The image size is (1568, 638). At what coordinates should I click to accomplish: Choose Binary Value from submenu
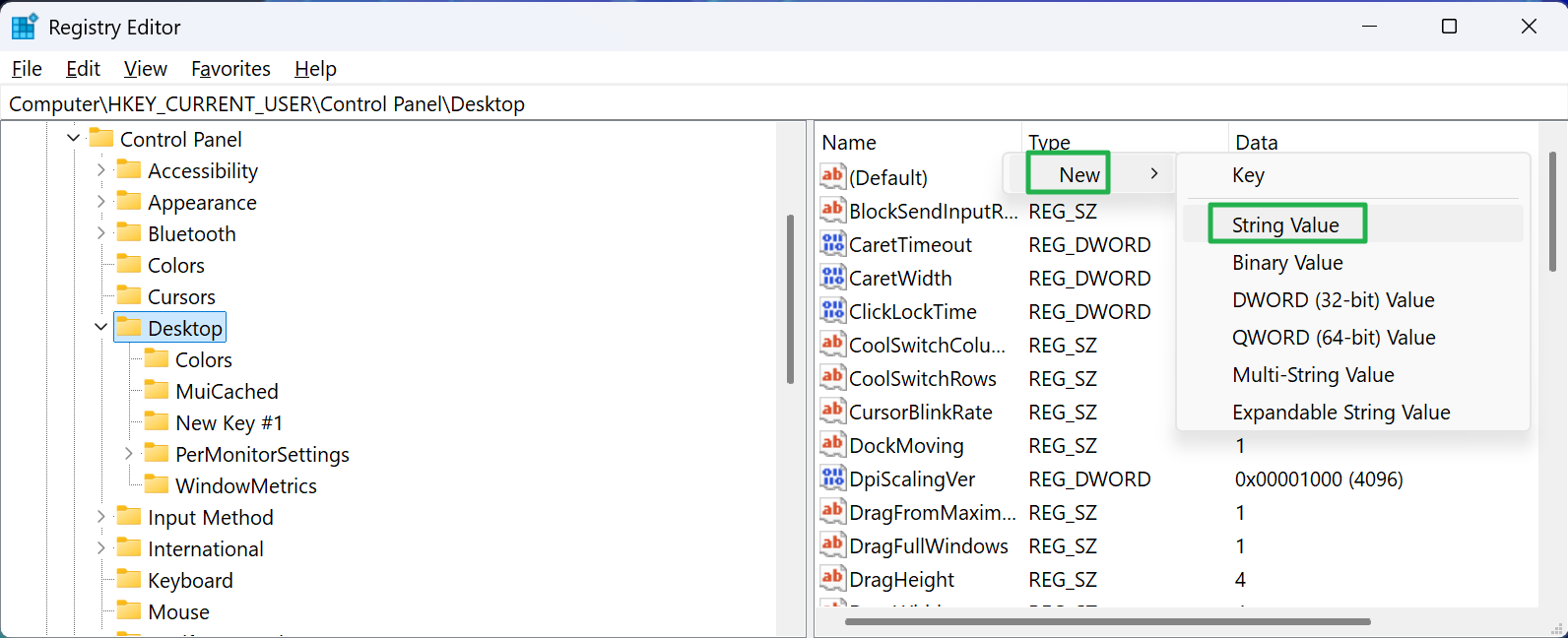[1353, 263]
